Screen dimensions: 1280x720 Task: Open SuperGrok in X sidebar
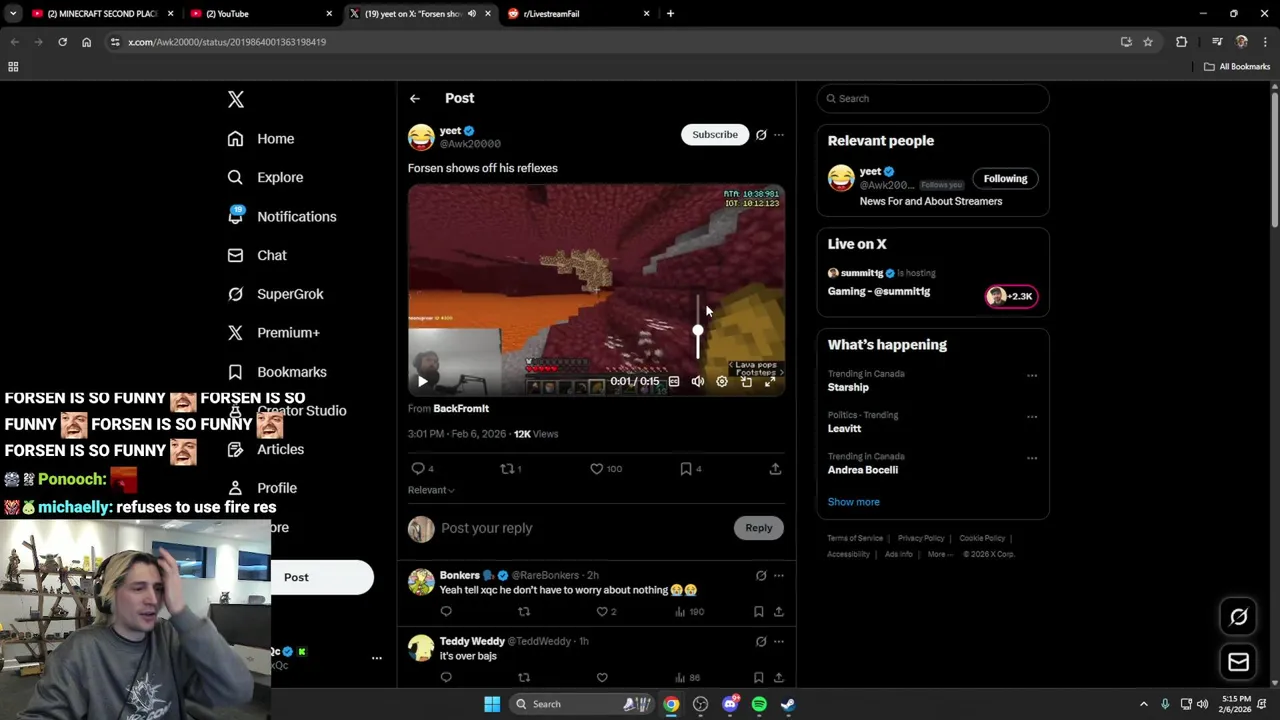click(x=274, y=294)
